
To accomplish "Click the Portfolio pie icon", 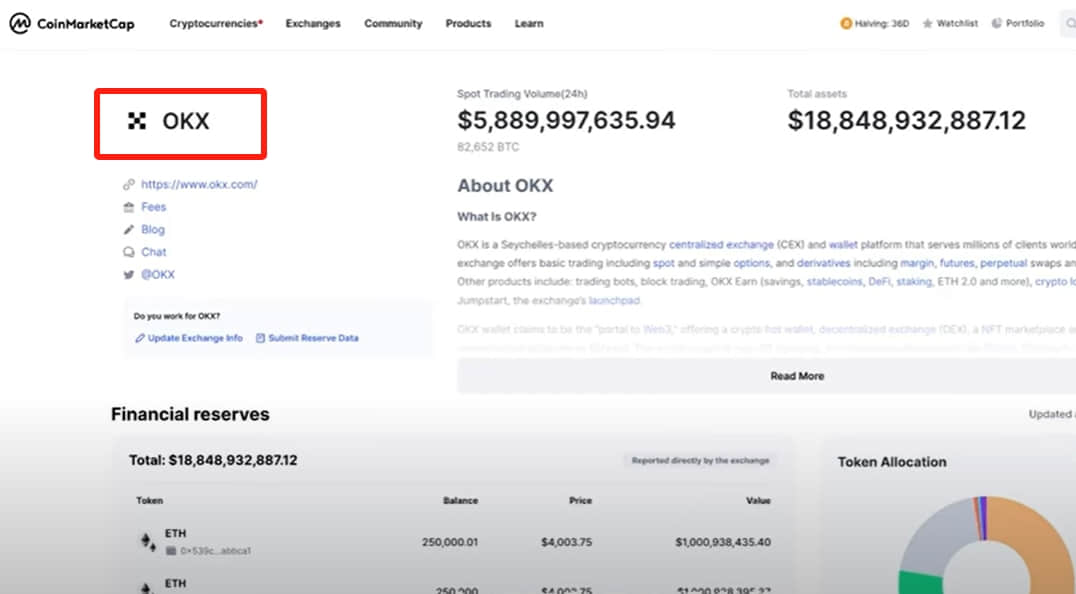I will (996, 23).
